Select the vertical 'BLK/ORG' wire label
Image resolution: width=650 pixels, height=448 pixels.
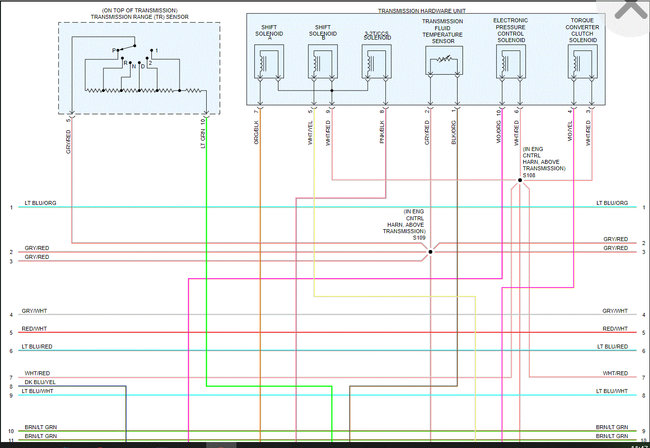(x=454, y=133)
